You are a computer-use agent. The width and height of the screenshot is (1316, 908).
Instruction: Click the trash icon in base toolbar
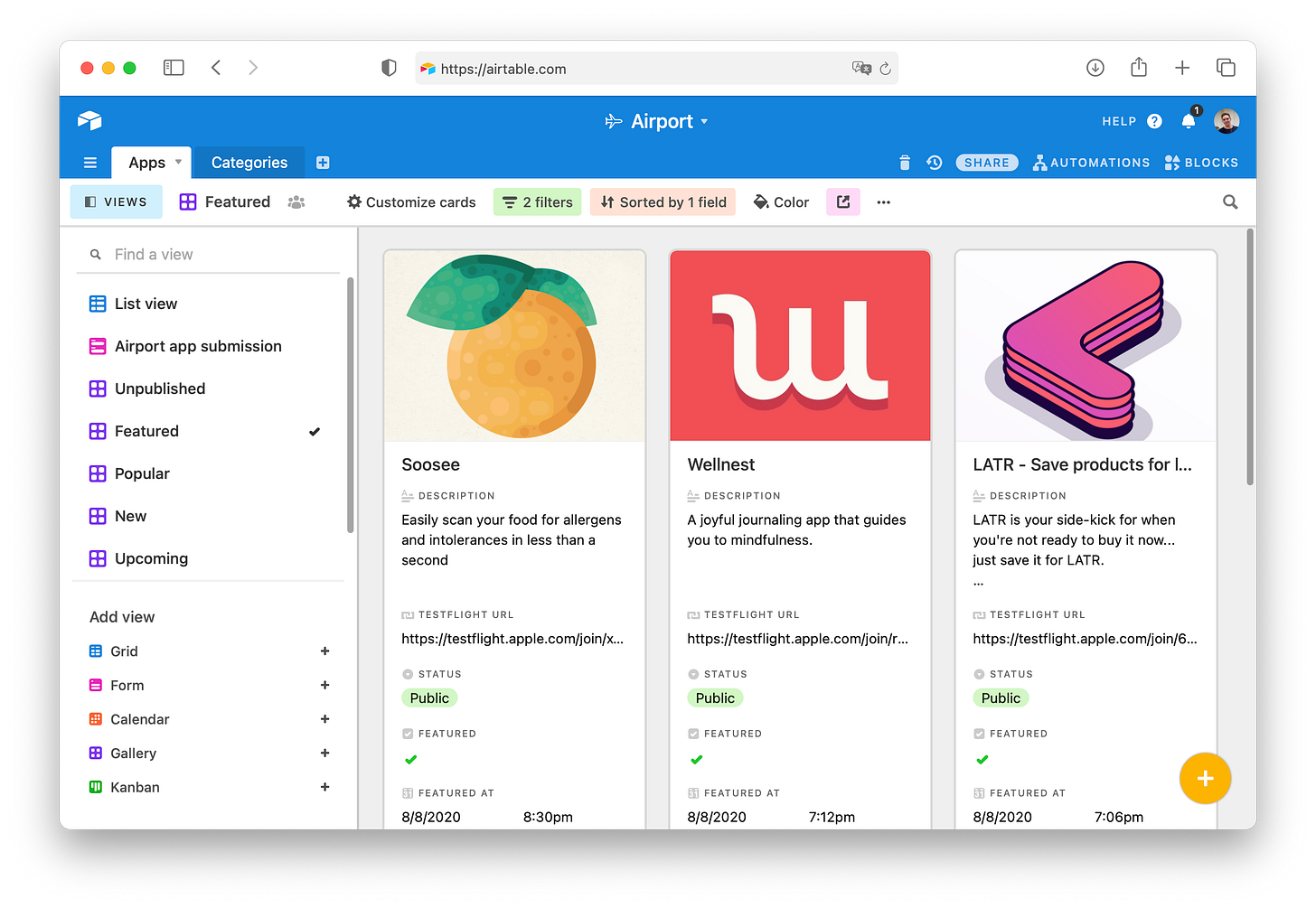click(905, 163)
